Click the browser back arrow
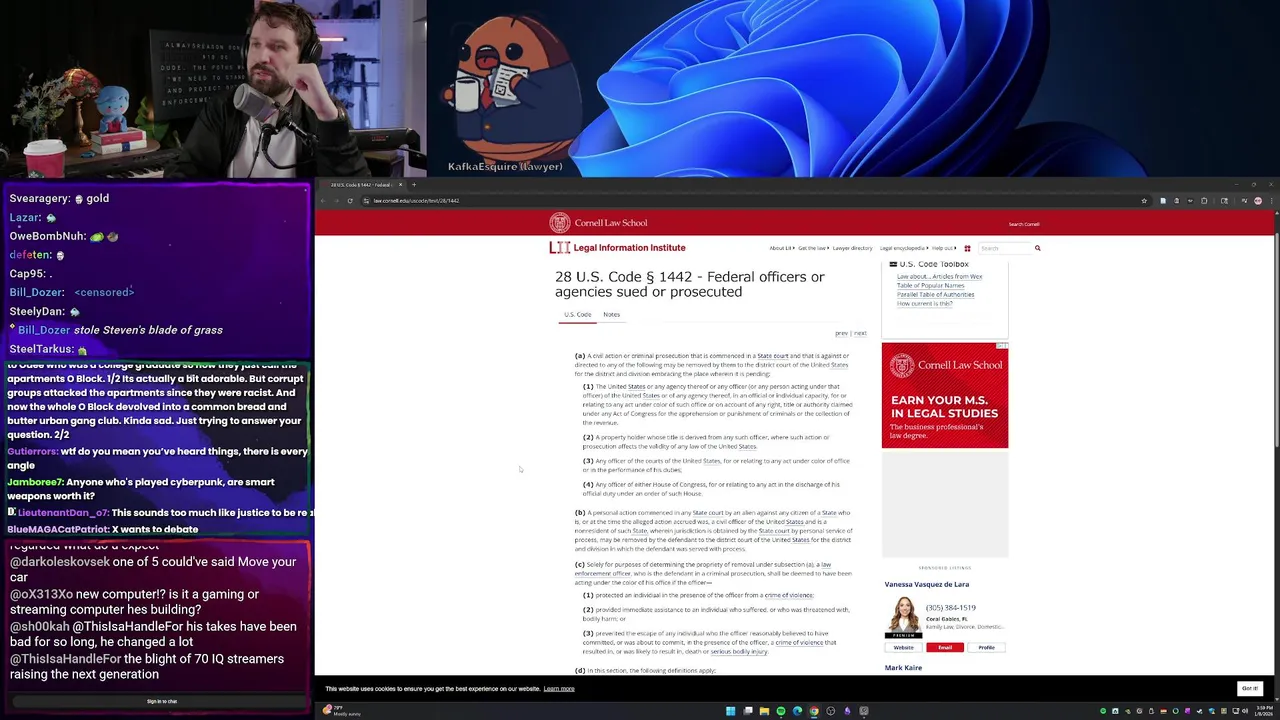 (x=323, y=201)
